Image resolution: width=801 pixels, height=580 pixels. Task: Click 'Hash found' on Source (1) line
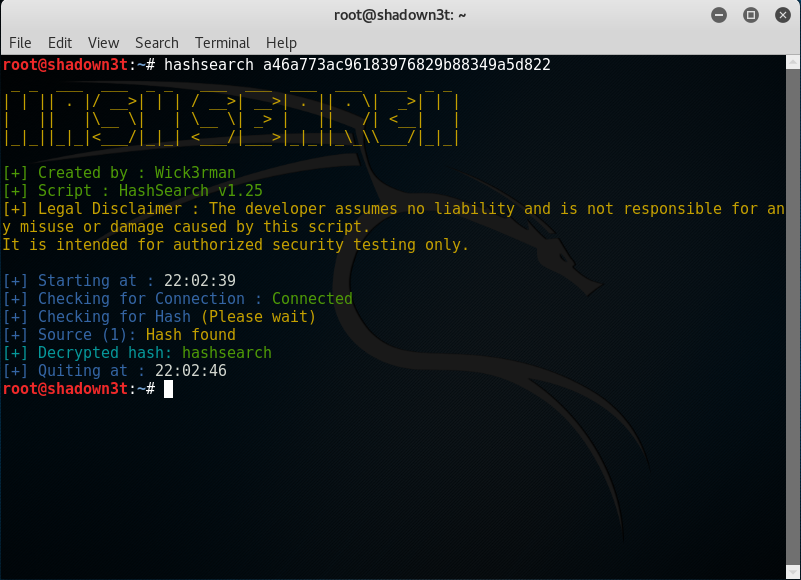pos(191,335)
